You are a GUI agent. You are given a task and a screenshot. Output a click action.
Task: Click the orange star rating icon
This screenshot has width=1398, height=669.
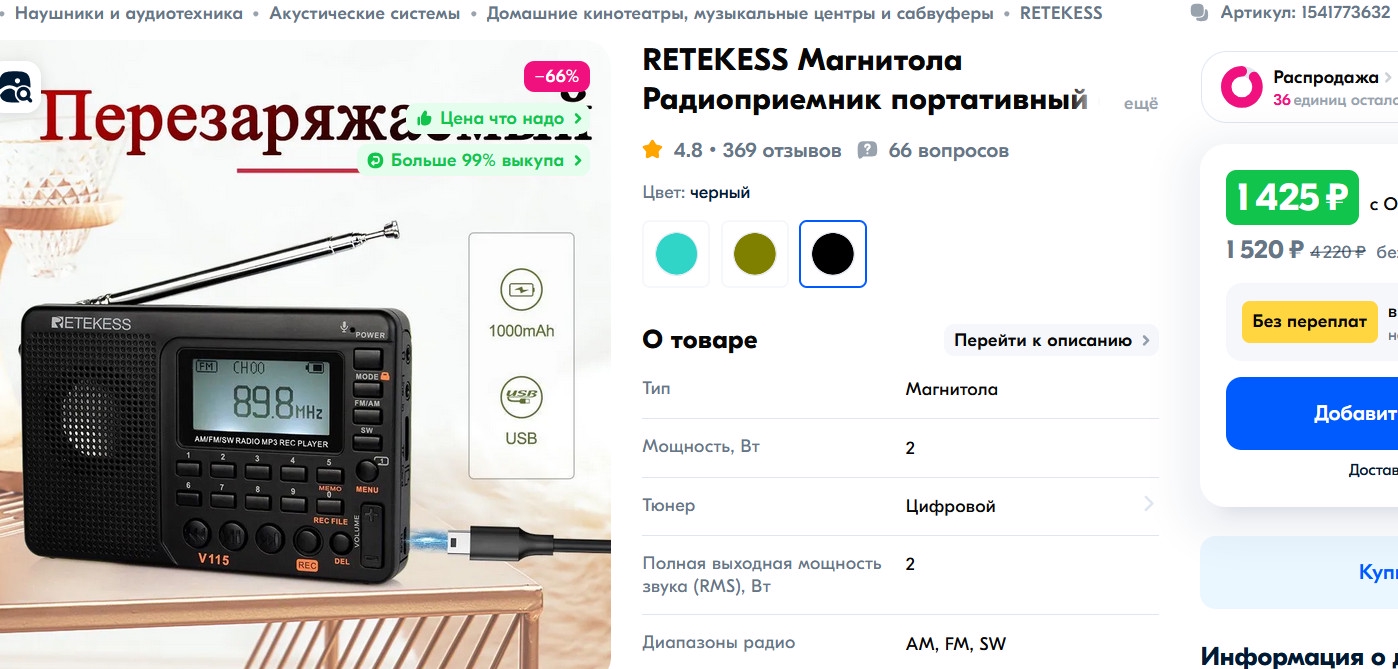[652, 150]
